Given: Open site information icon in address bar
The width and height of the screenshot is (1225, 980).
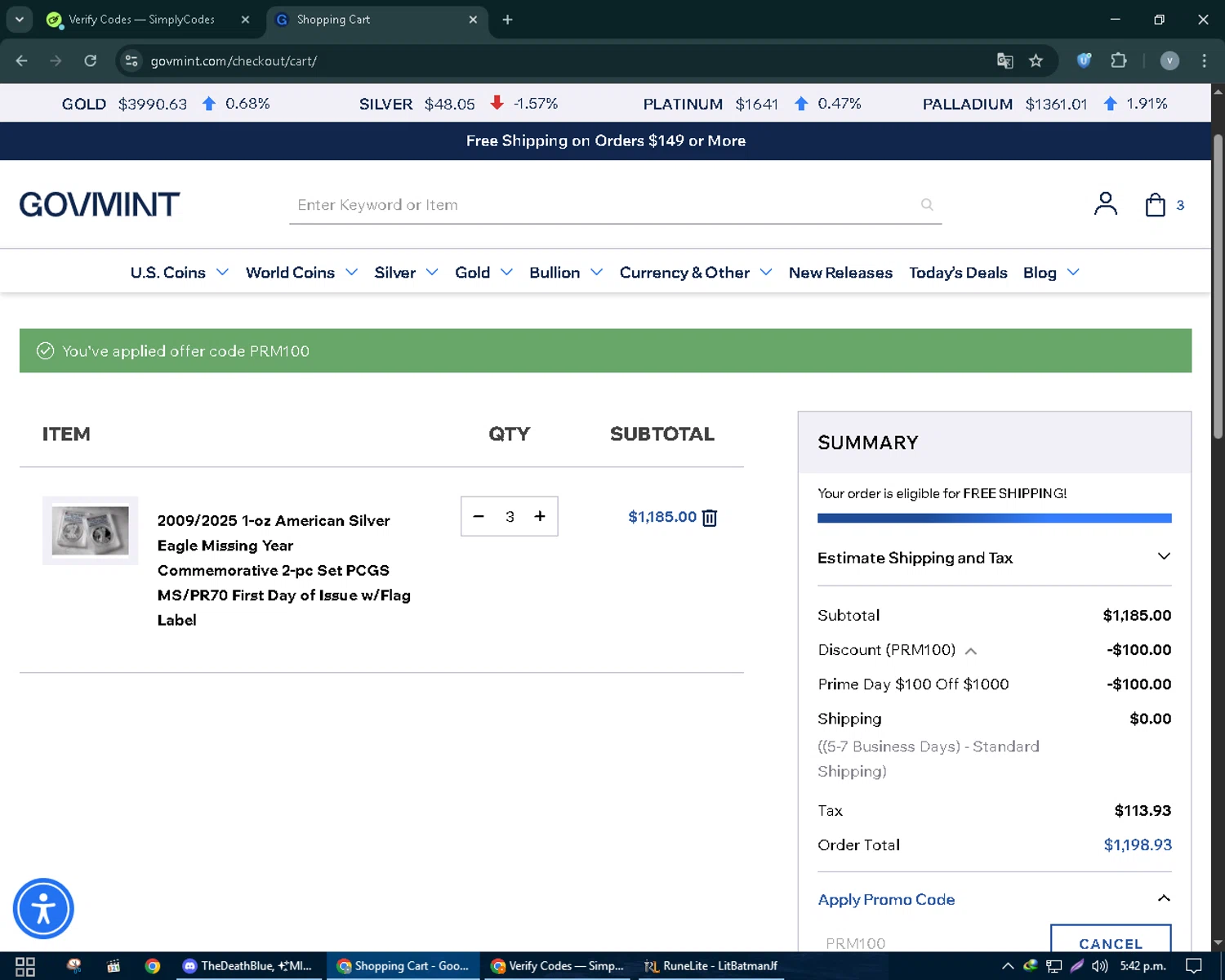Looking at the screenshot, I should click(131, 60).
